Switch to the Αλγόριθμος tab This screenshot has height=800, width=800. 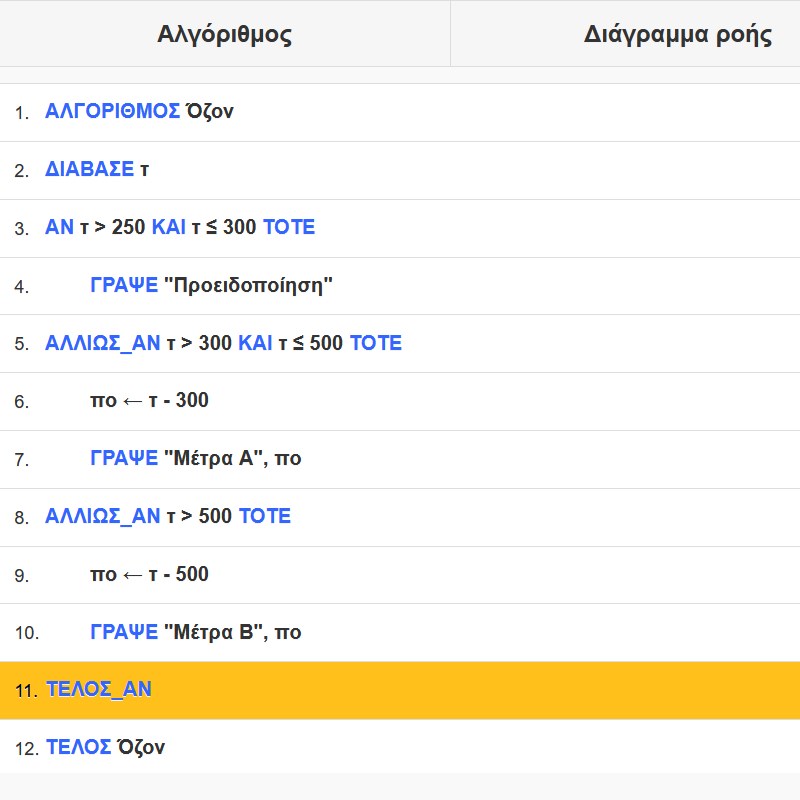(x=225, y=34)
